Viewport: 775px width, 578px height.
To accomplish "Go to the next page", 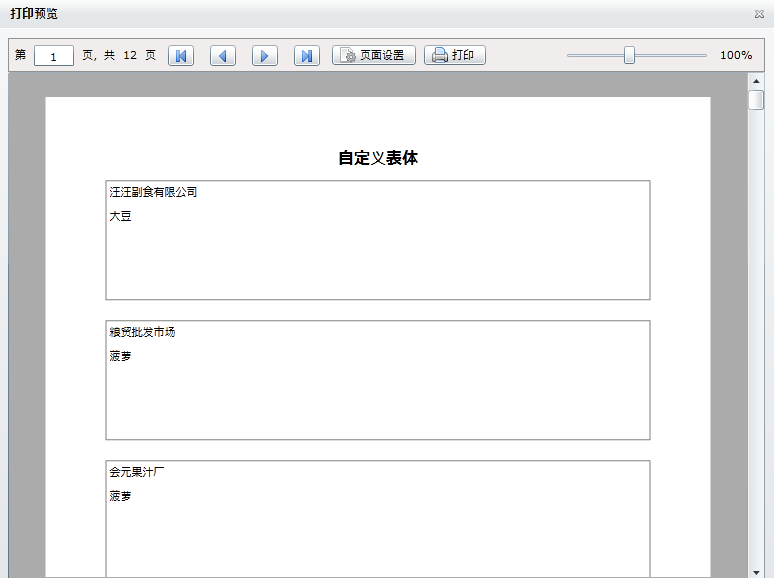I will [x=265, y=55].
